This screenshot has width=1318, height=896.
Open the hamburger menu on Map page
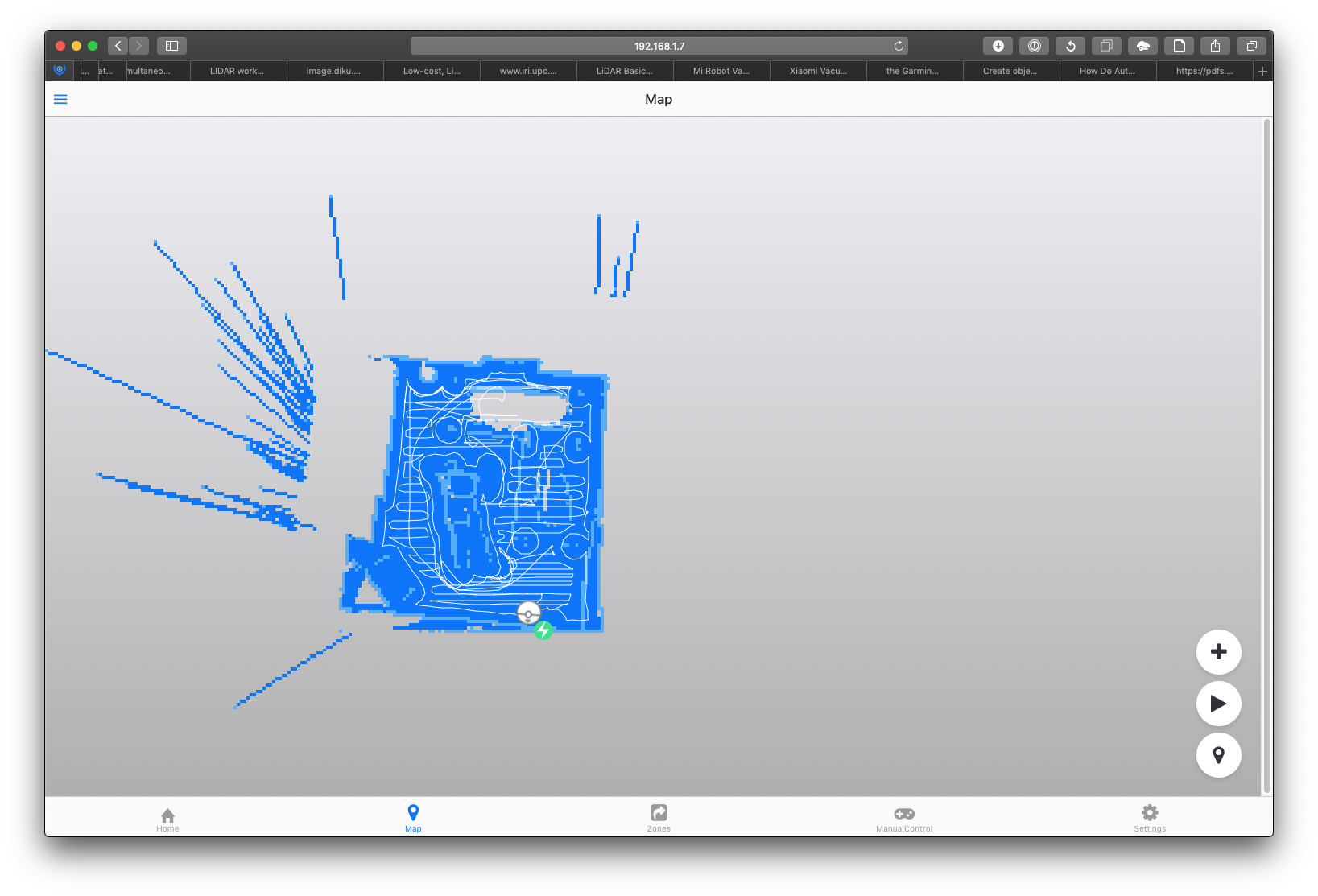(x=60, y=99)
